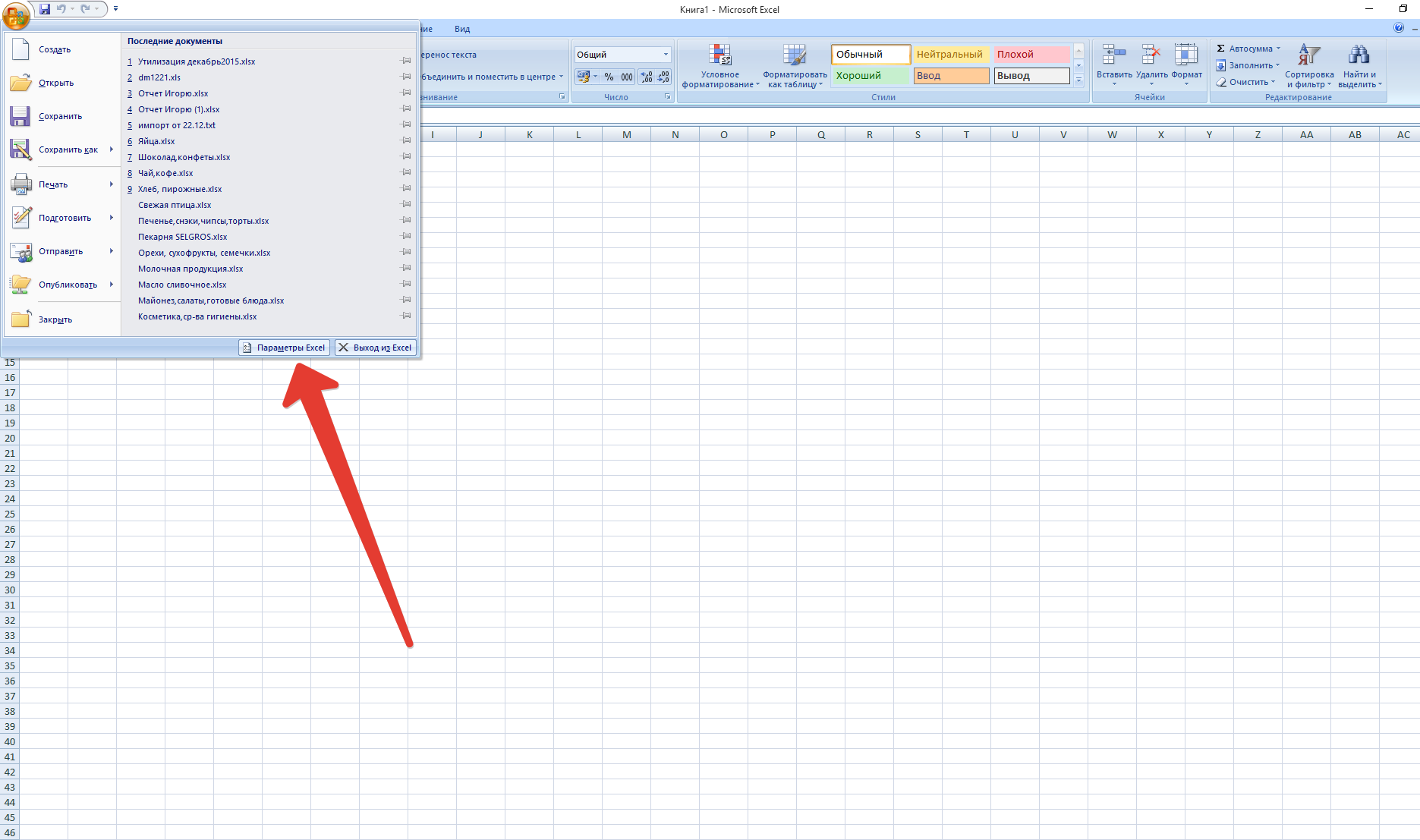Open Число group dialog launcher
This screenshot has height=840, width=1420.
pos(668,97)
